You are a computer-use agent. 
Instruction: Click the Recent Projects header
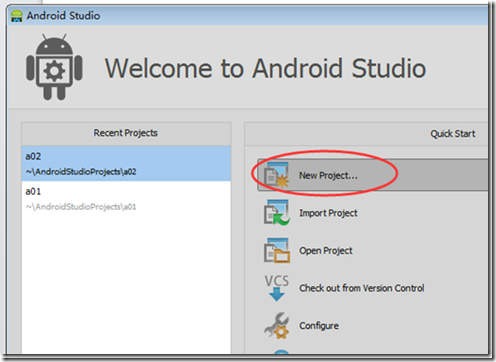point(126,133)
